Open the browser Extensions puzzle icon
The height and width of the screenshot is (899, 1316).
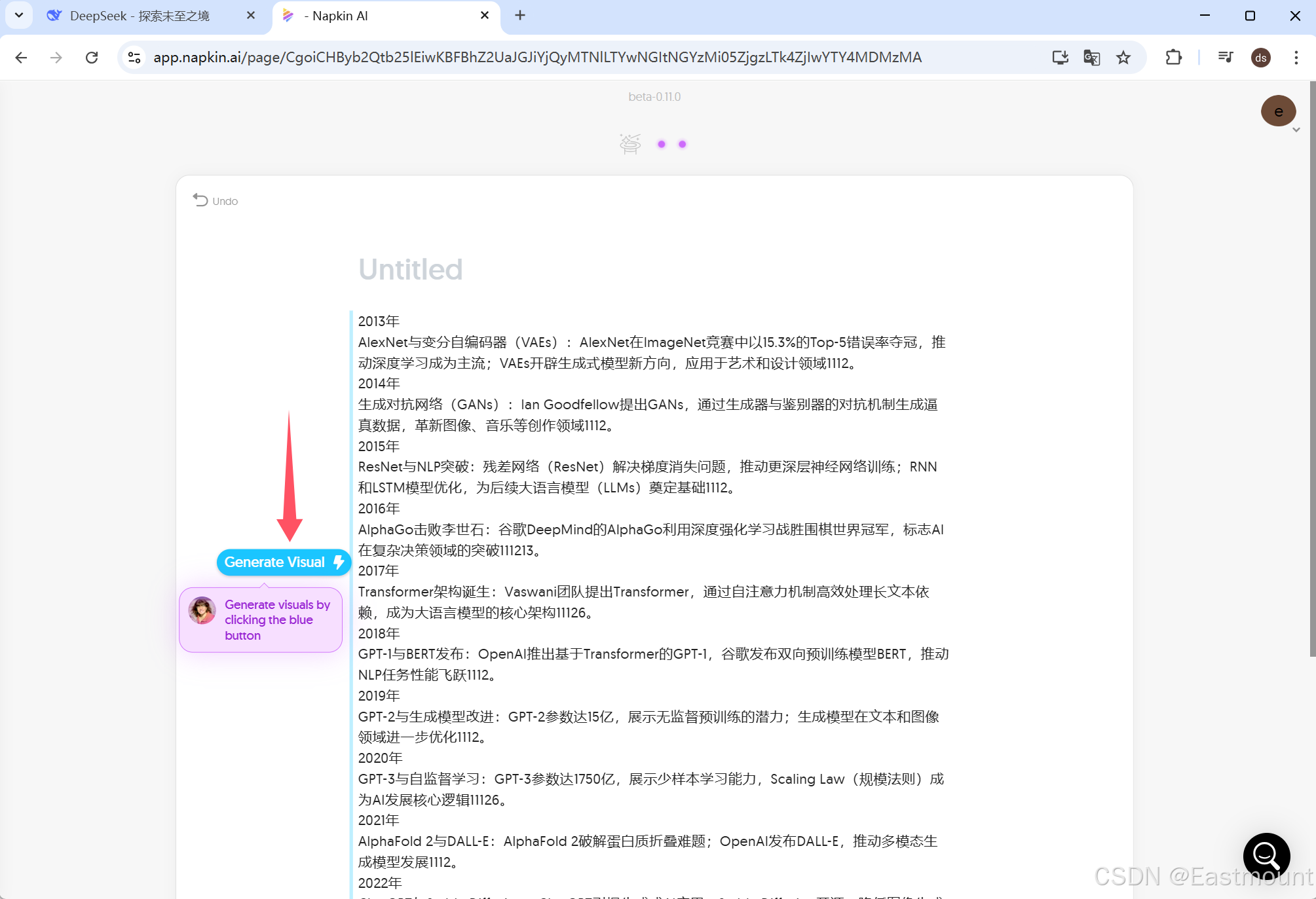[x=1173, y=58]
